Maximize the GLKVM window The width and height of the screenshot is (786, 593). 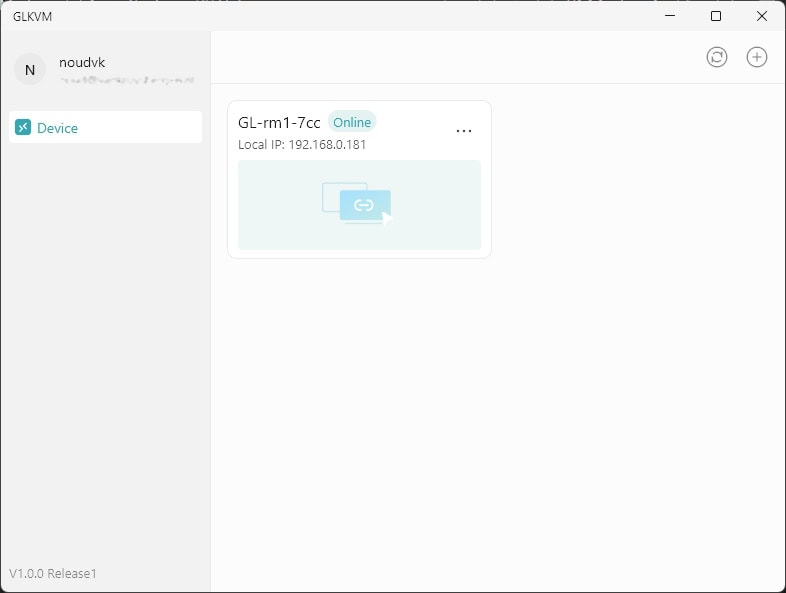[716, 15]
